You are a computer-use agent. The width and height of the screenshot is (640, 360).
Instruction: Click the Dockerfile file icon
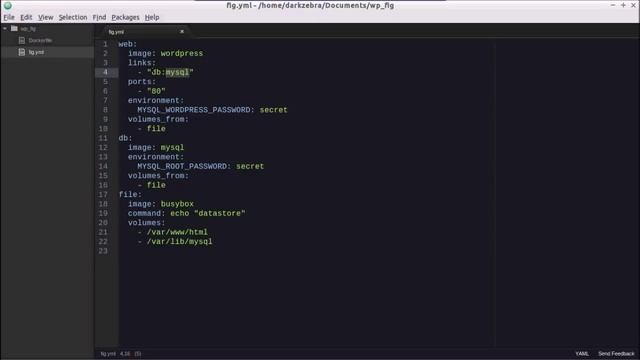click(22, 40)
